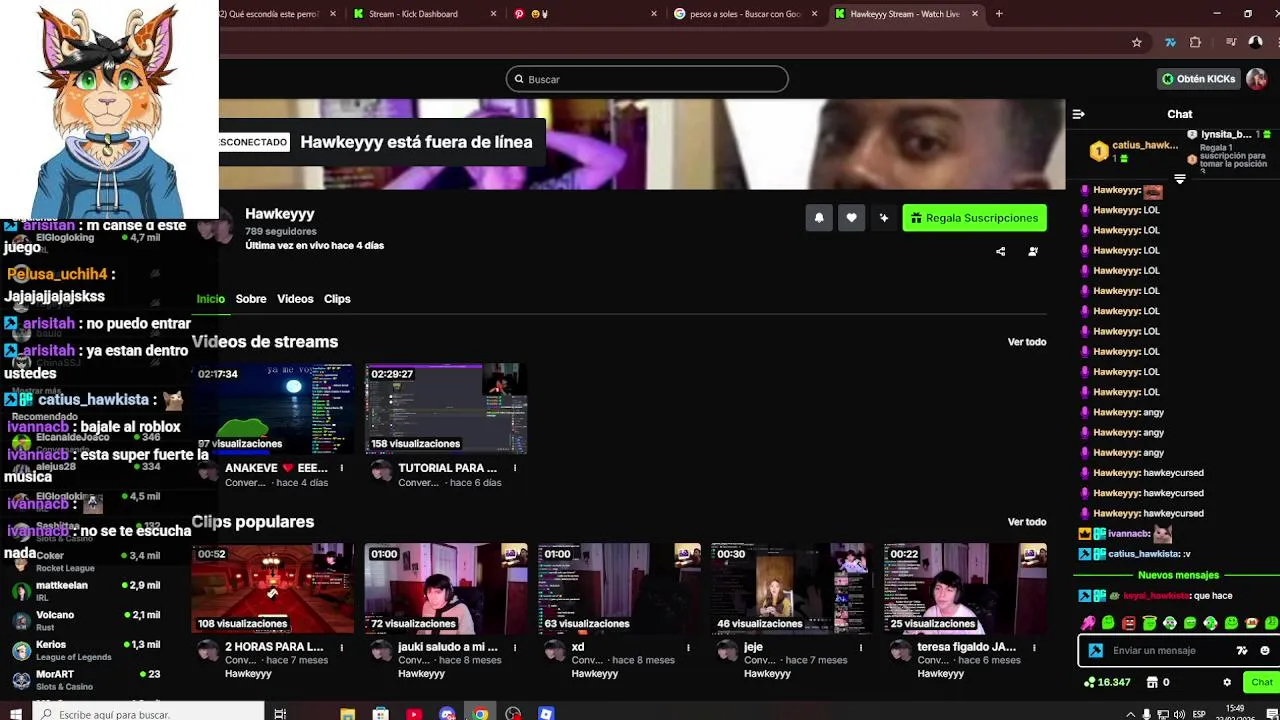The image size is (1280, 720).
Task: Click the Regala Suscripciones button
Action: click(975, 218)
